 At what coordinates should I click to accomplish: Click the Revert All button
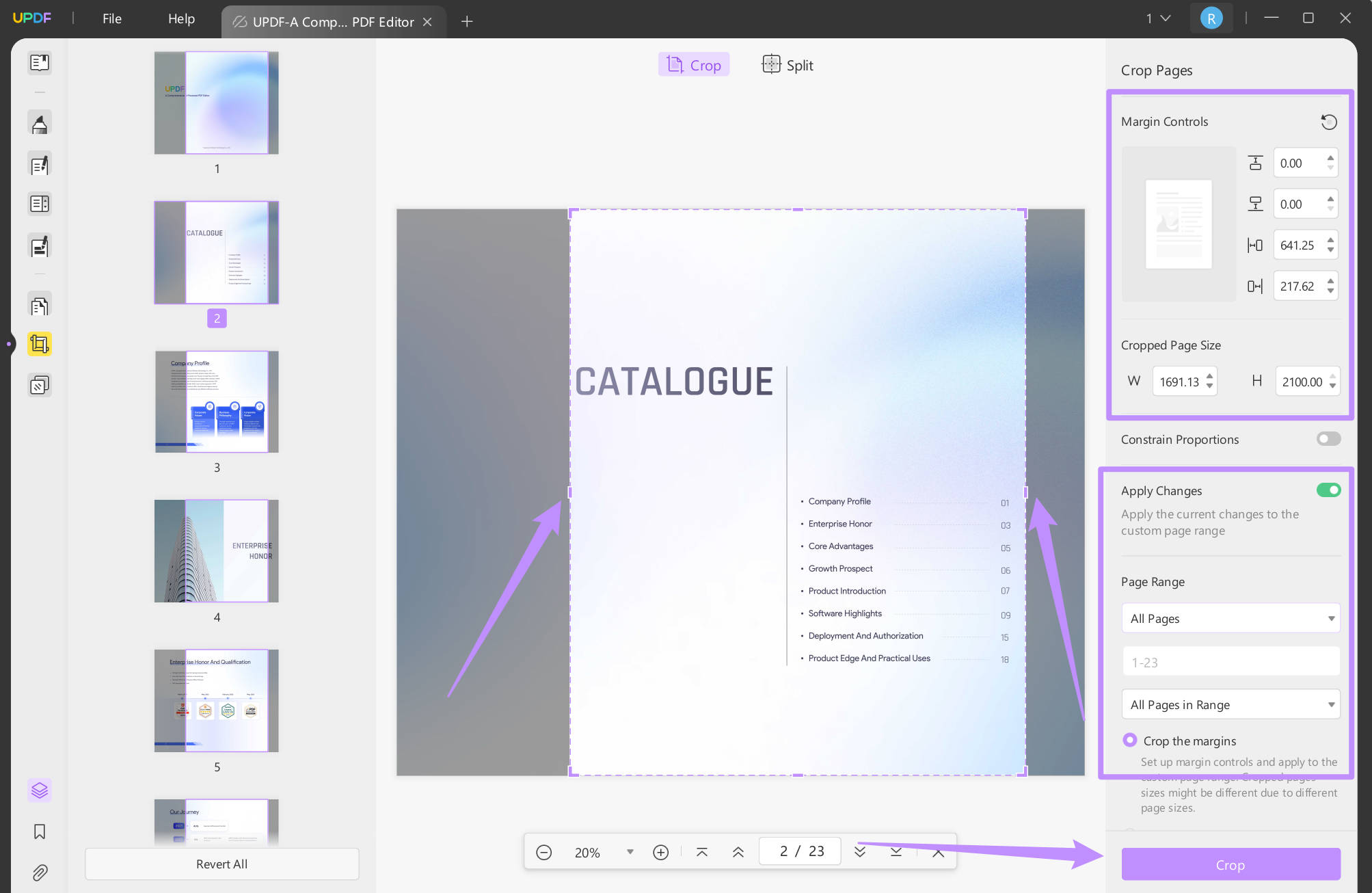tap(221, 864)
